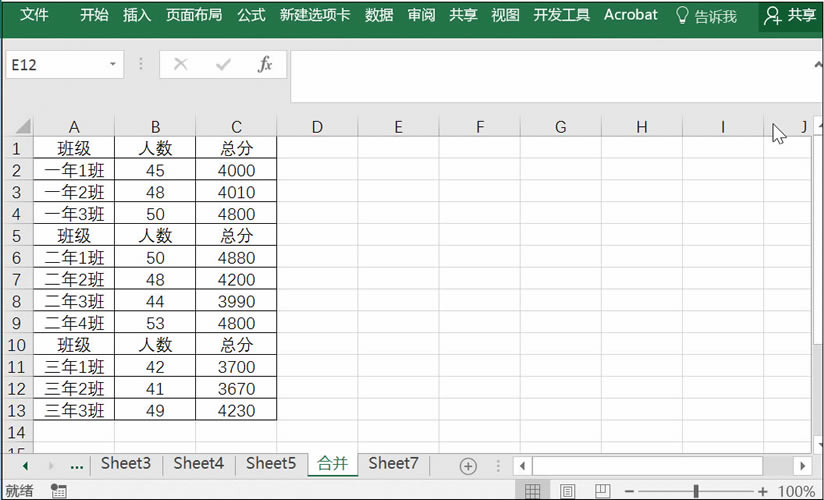824x500 pixels.
Task: Select column D header
Action: coord(317,127)
